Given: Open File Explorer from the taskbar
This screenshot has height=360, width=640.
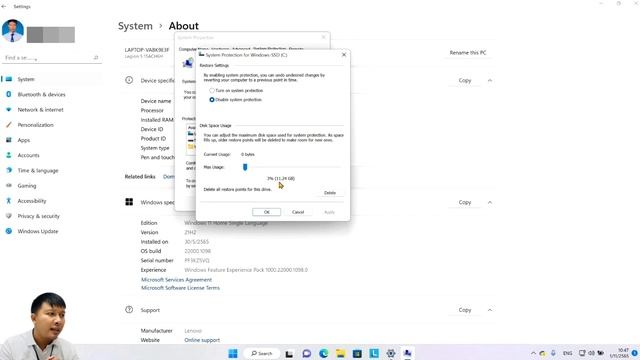Looking at the screenshot, I should point(340,353).
